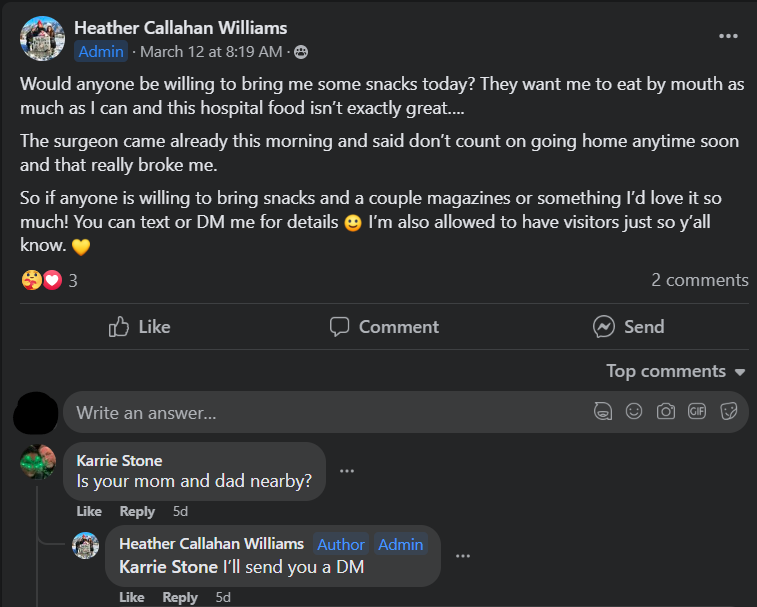Click the Comment button under post
This screenshot has height=607, width=757.
(x=384, y=327)
